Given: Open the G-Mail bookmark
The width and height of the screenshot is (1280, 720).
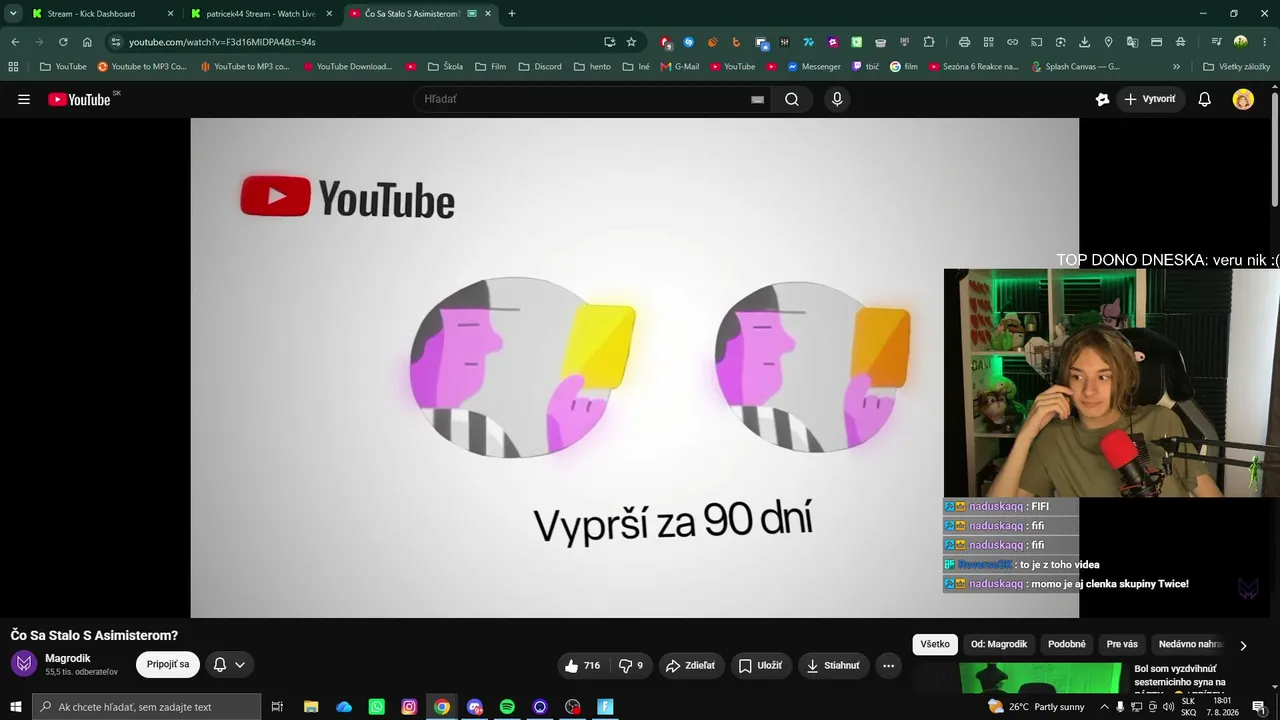Looking at the screenshot, I should [680, 67].
